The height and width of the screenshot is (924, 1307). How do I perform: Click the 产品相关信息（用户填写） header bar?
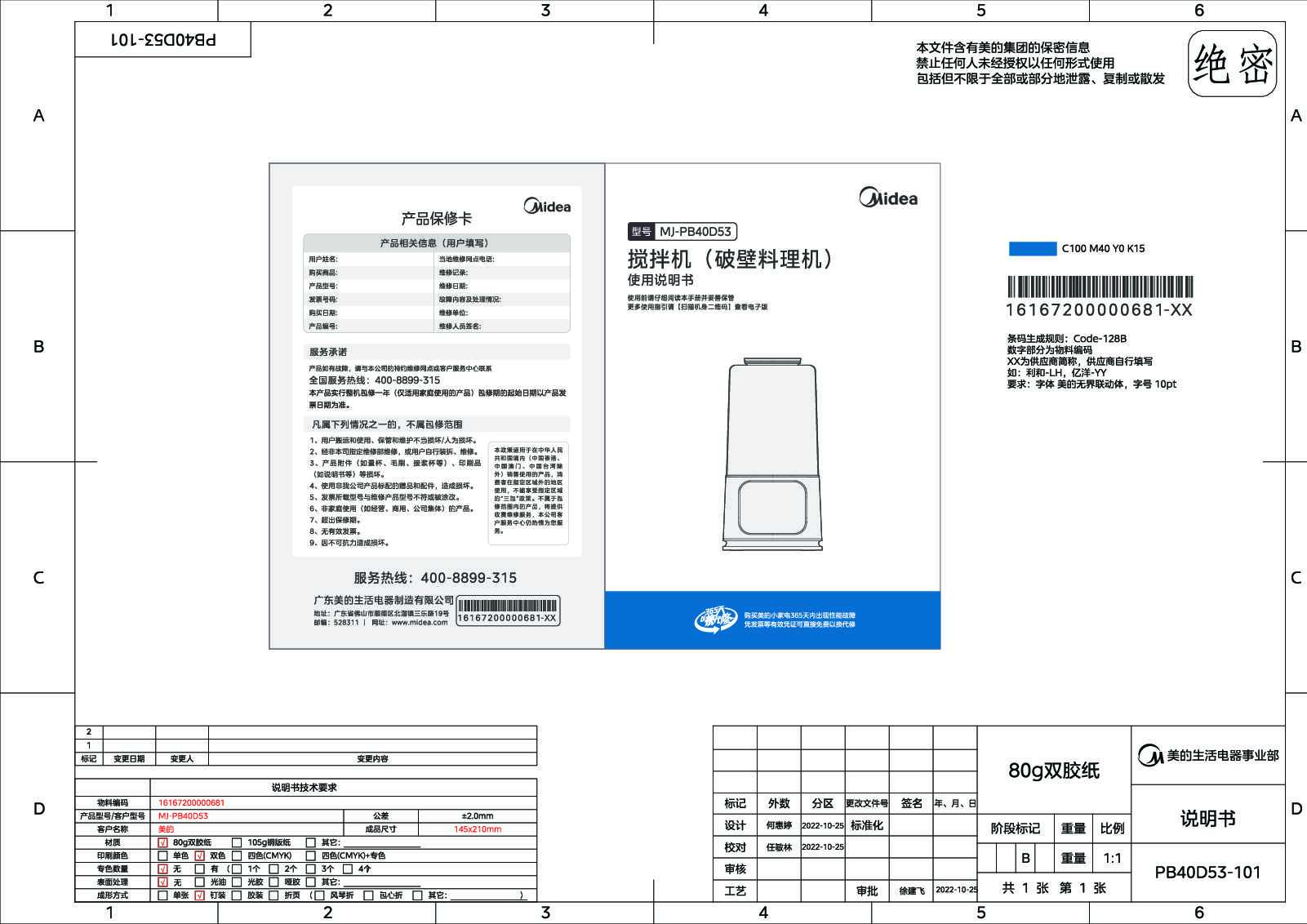point(436,242)
